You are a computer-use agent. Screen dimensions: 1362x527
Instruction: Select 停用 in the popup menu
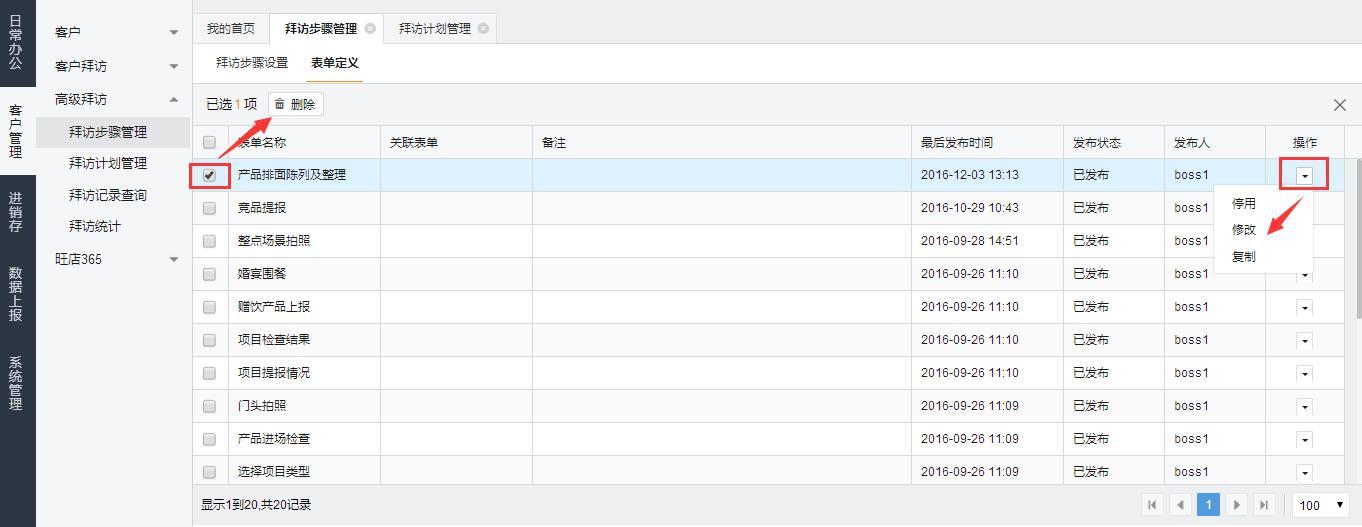coord(1244,203)
